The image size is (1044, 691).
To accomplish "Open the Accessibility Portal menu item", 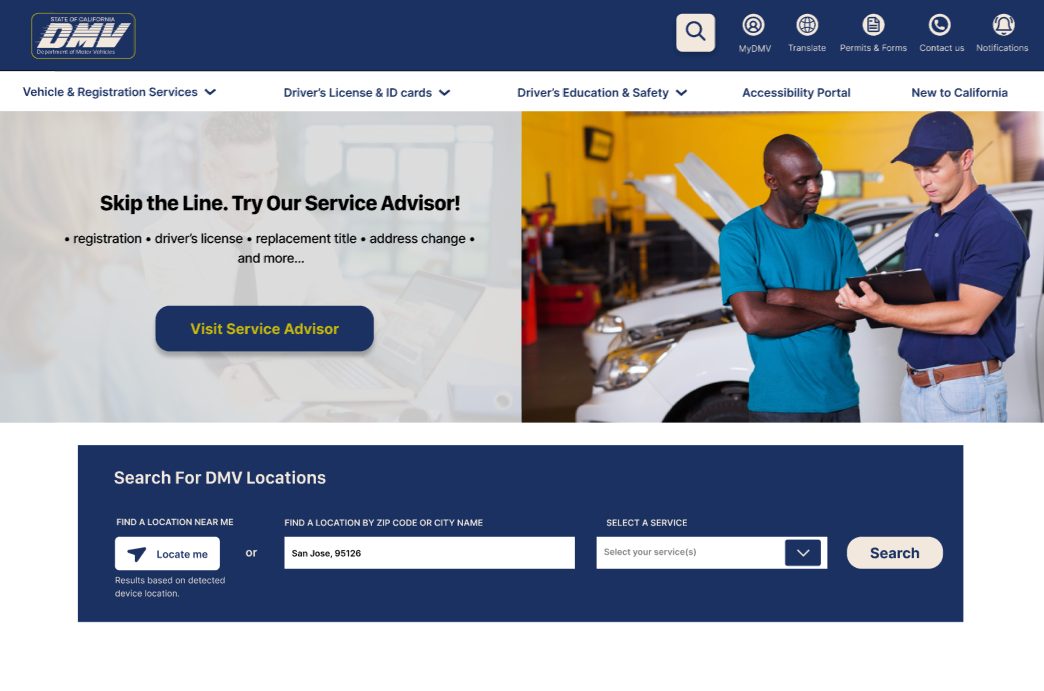I will click(x=796, y=93).
